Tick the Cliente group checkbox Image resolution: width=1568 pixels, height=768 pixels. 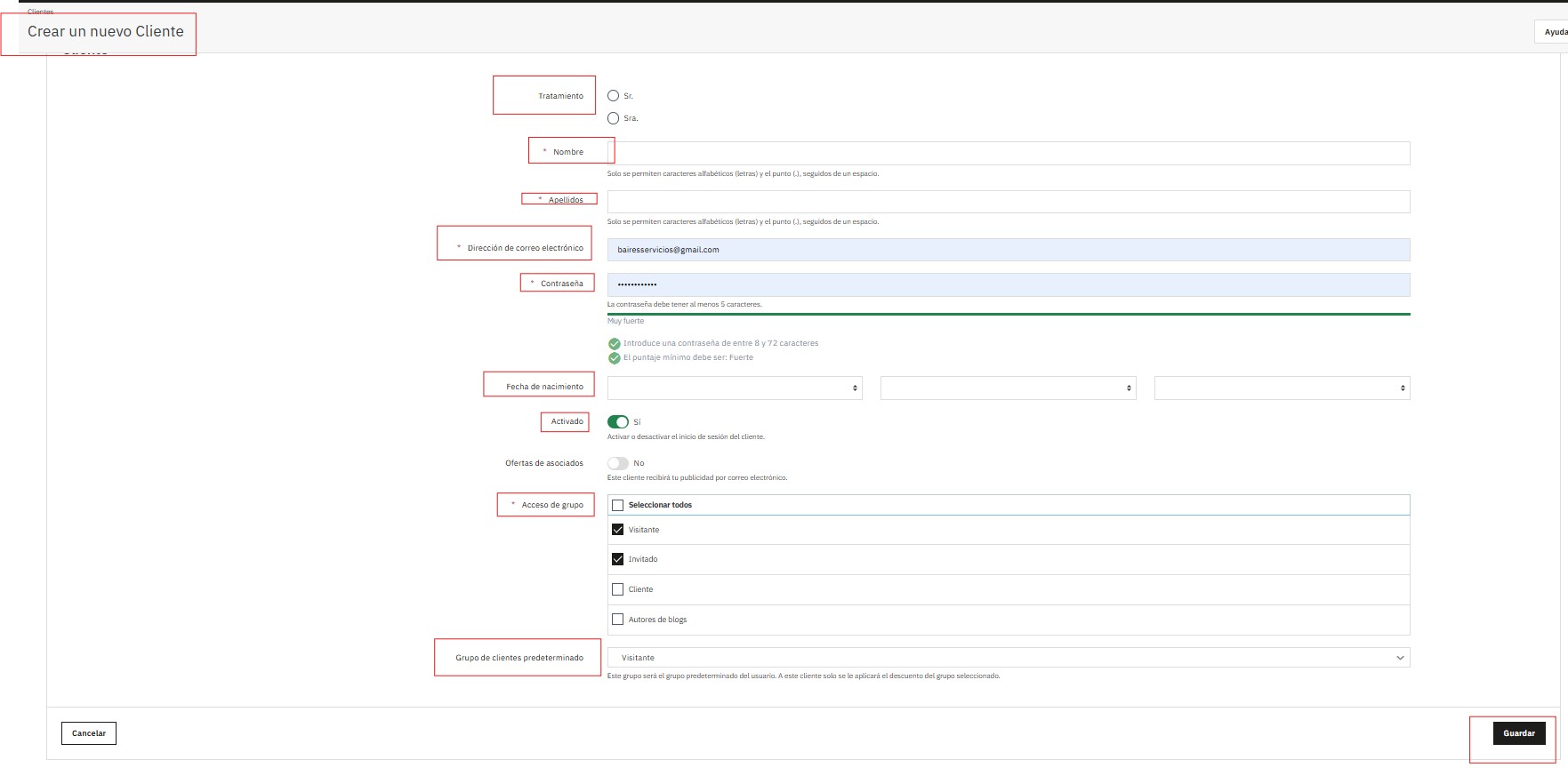(618, 589)
